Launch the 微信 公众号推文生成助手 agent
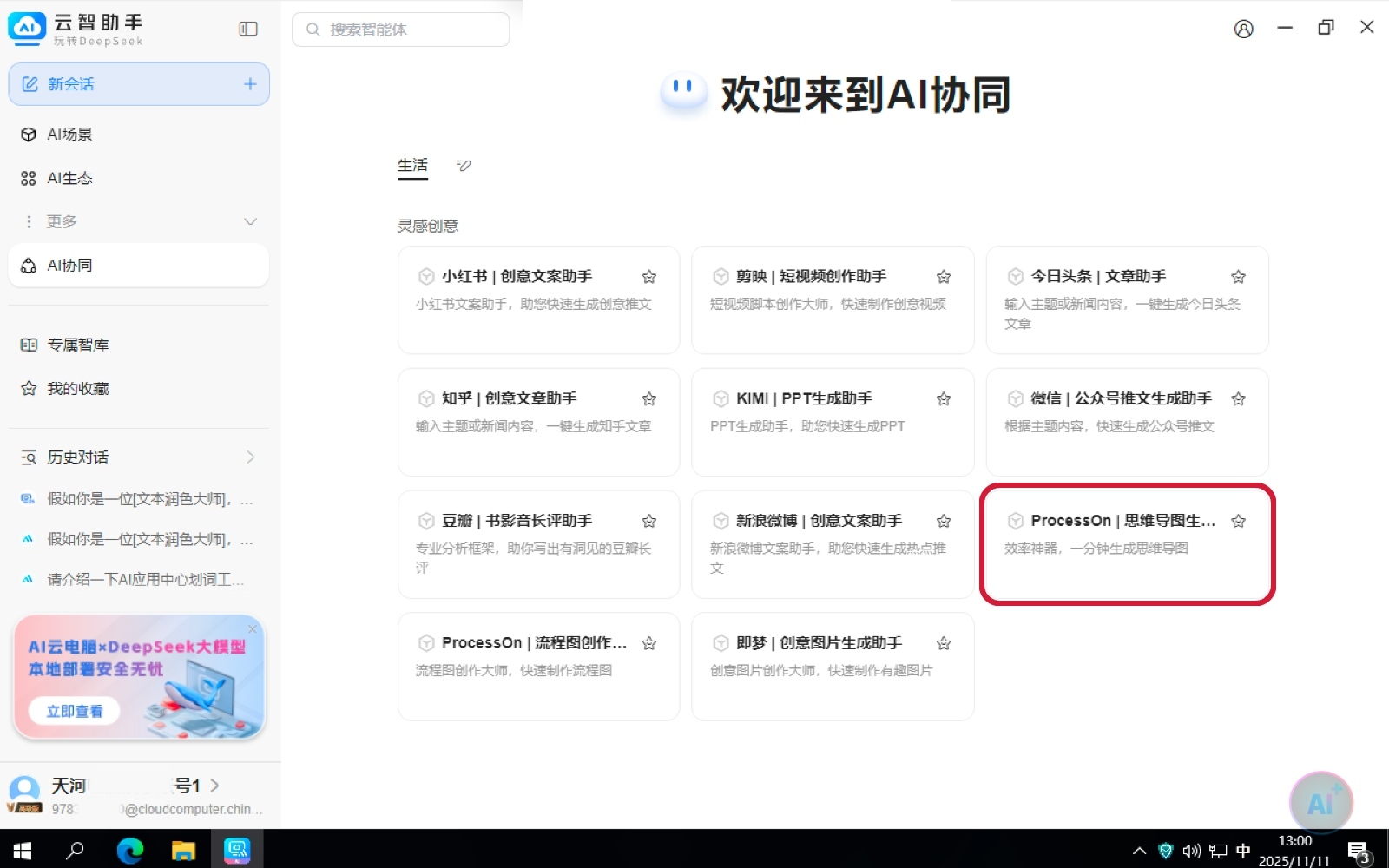This screenshot has width=1389, height=868. pos(1127,422)
